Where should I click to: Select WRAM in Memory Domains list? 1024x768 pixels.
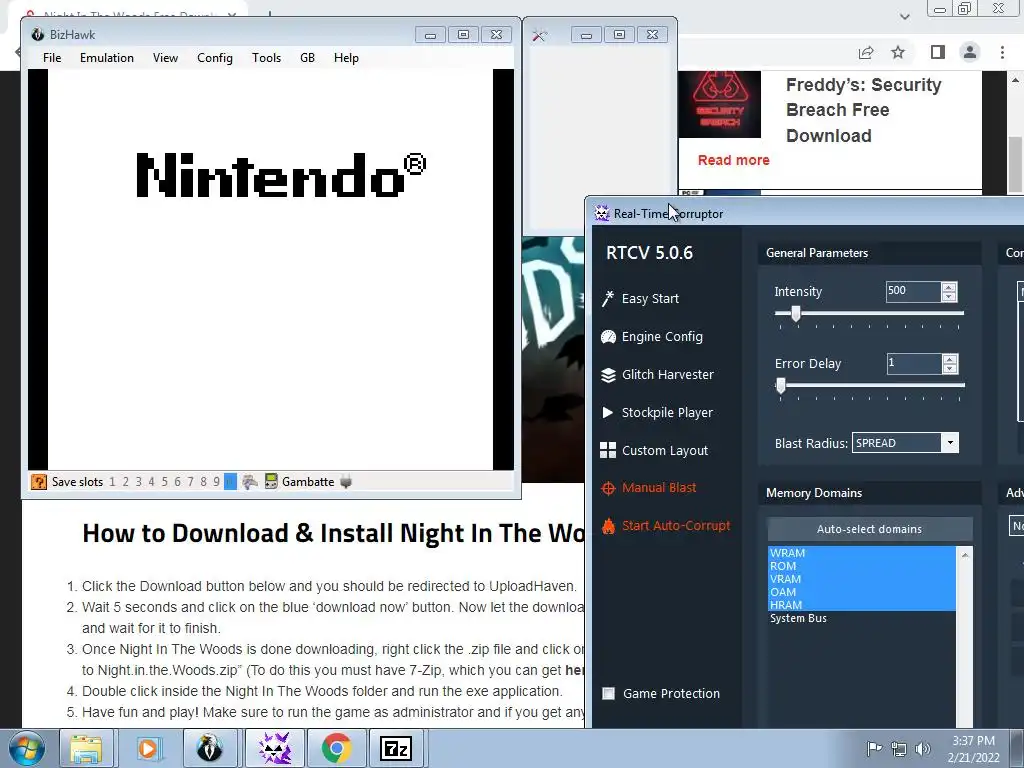(x=861, y=553)
